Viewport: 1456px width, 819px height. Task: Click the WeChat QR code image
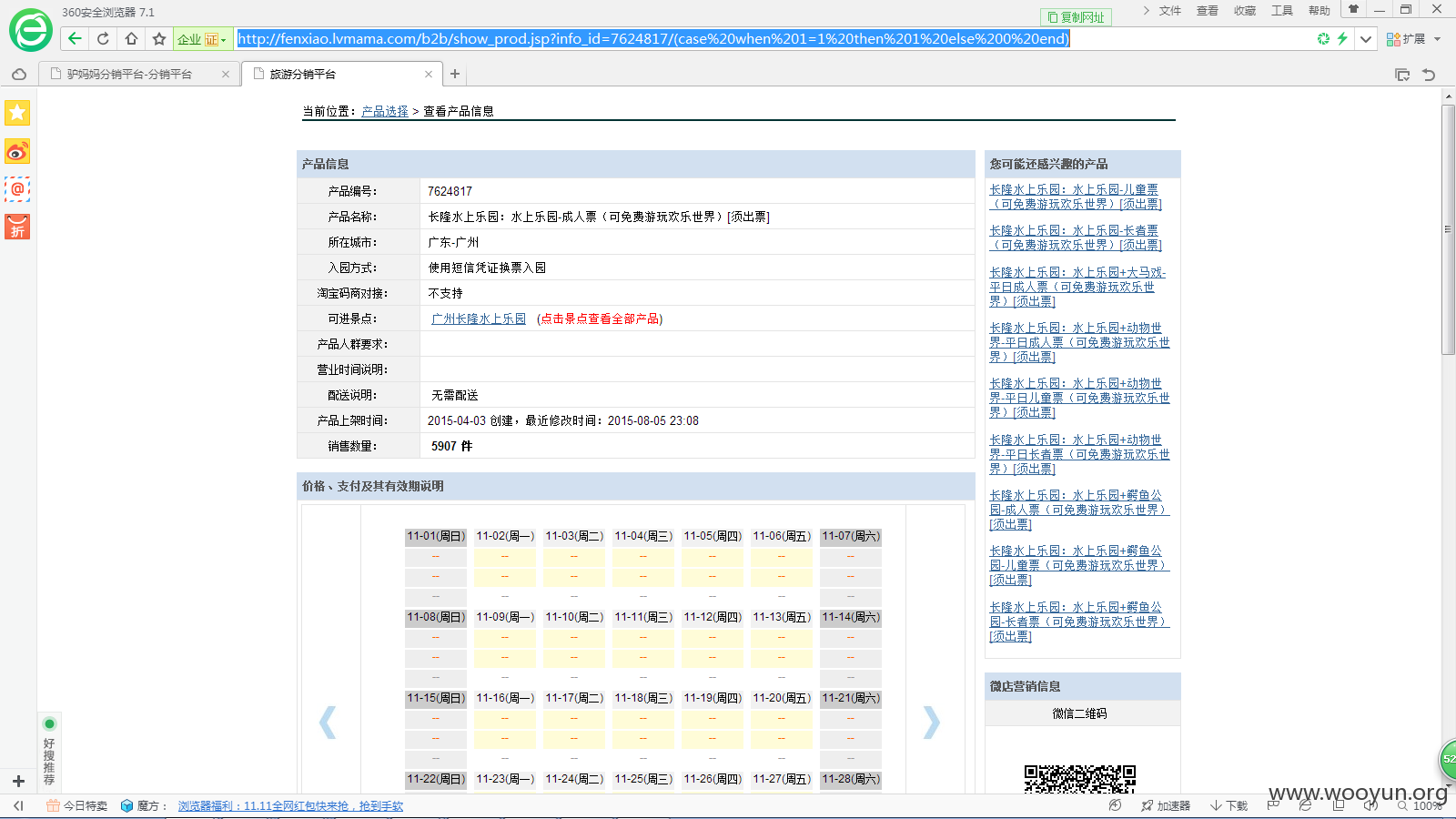pos(1080,779)
